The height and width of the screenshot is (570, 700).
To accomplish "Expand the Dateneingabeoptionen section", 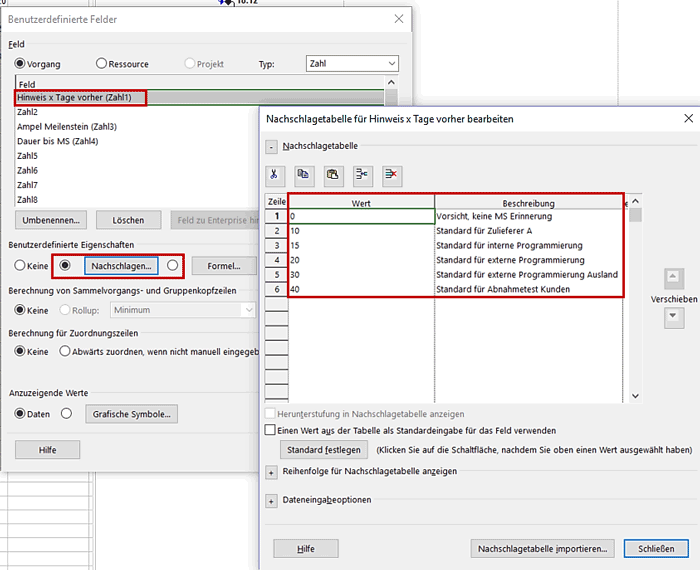I will (x=271, y=500).
